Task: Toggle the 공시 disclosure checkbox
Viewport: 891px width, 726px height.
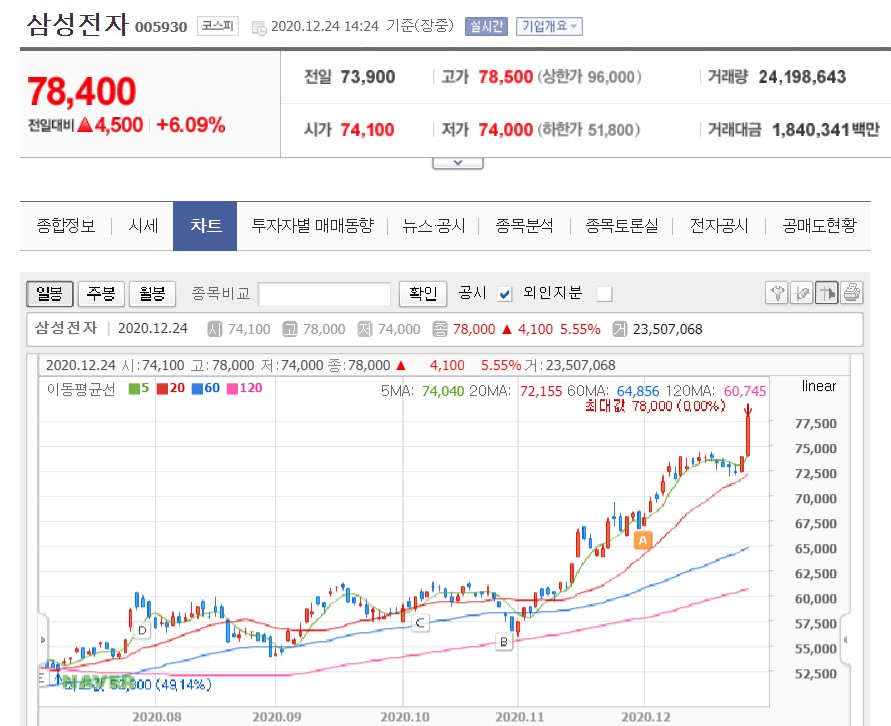Action: [x=505, y=294]
